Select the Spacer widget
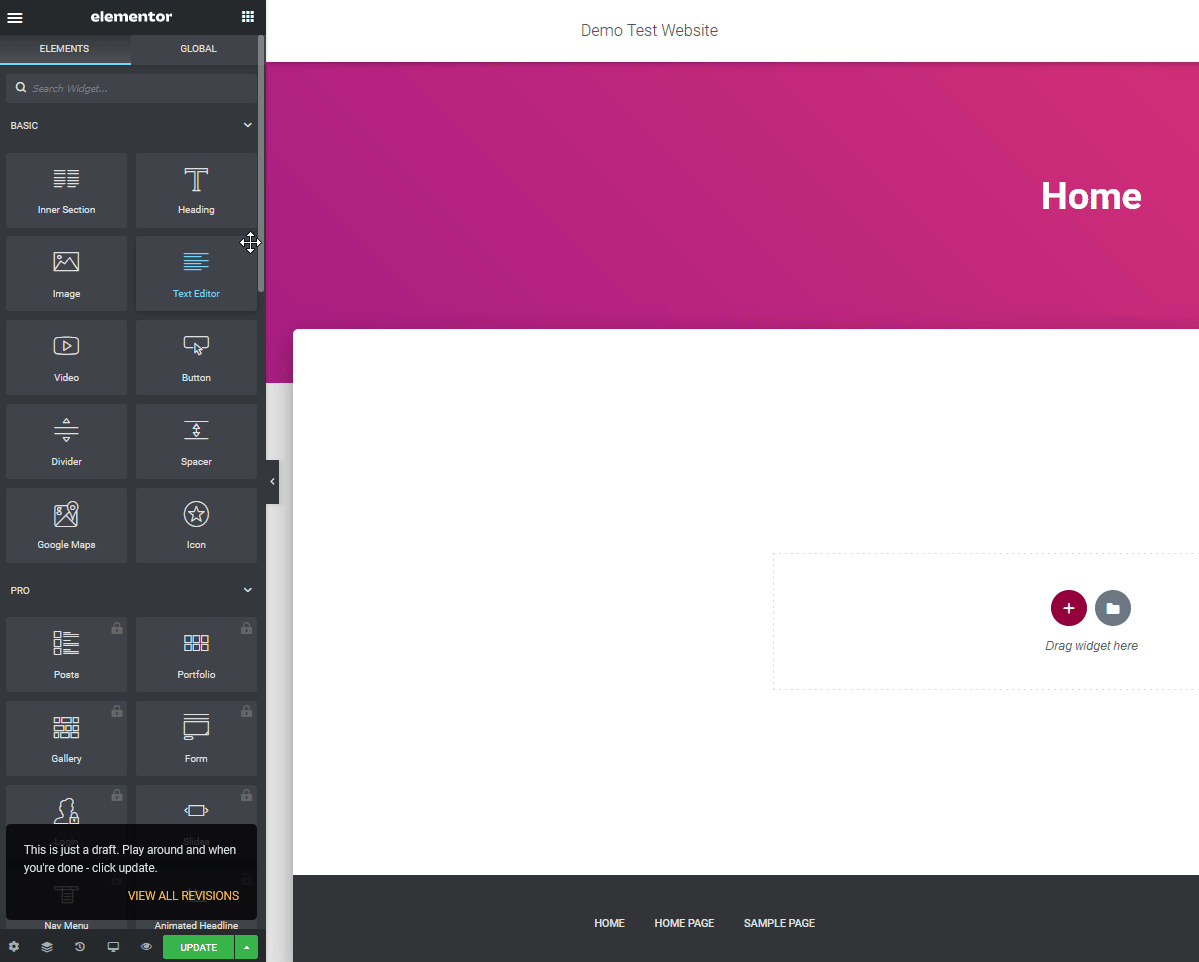Viewport: 1199px width, 962px height. 197,442
